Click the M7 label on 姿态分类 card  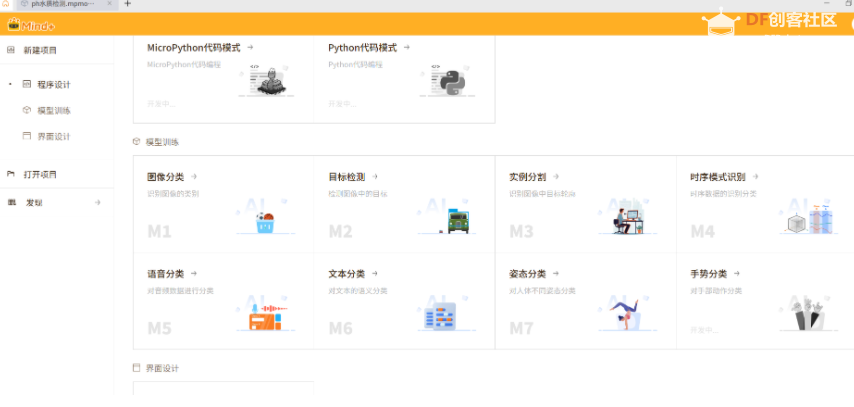coord(521,329)
